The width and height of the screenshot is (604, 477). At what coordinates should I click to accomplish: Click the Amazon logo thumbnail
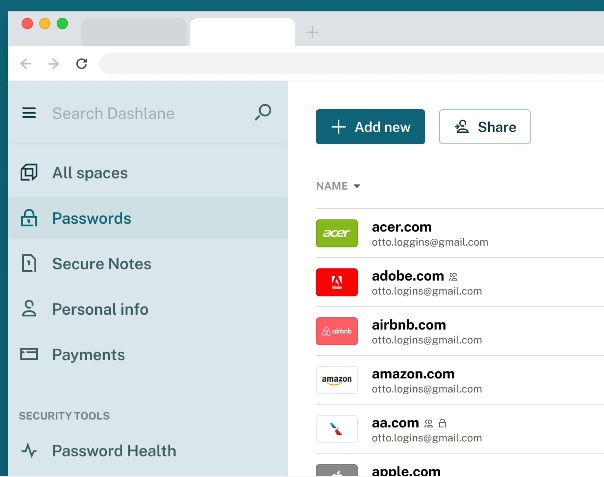337,380
